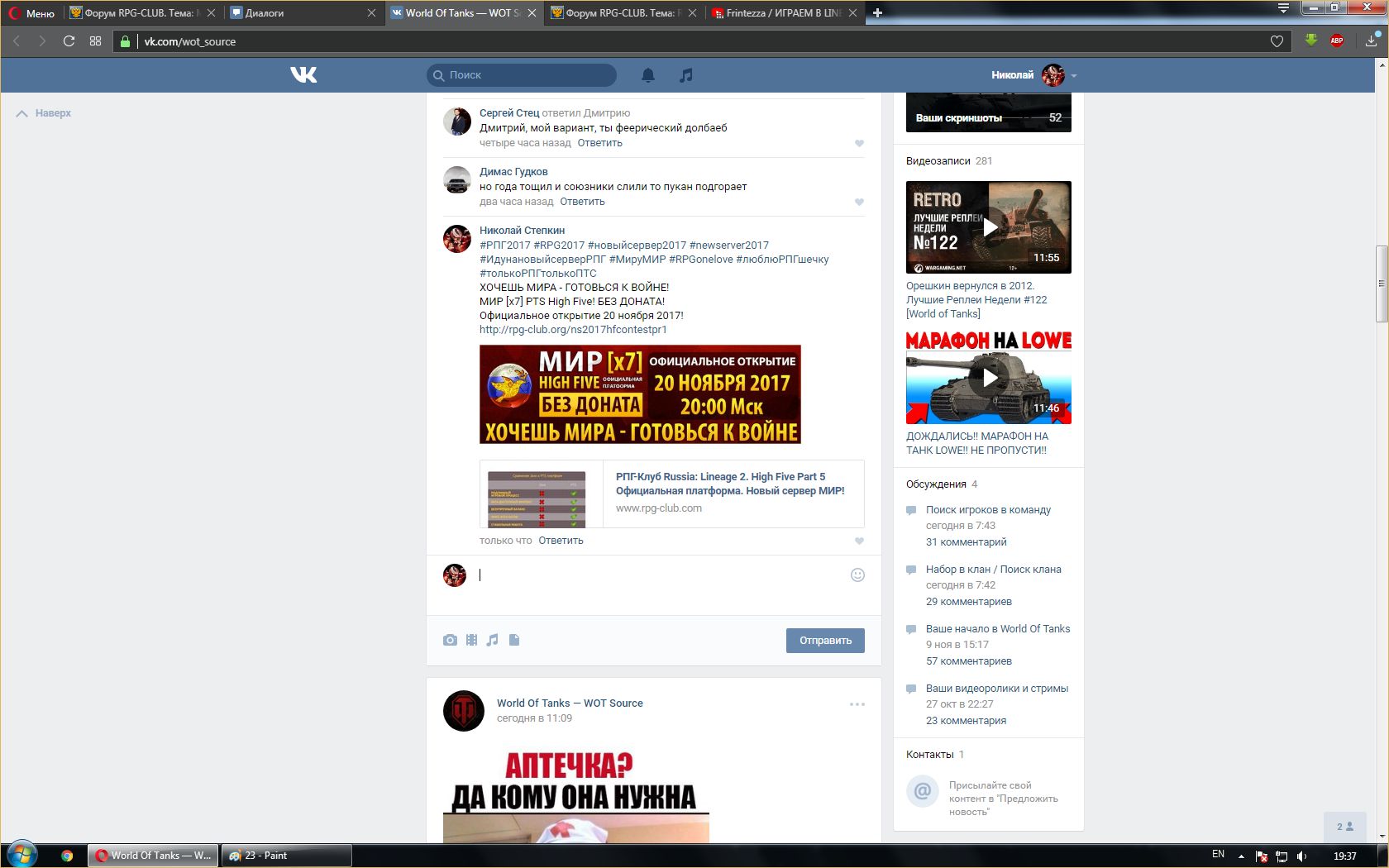Viewport: 1389px width, 868px height.
Task: Close the Диалоги tab
Action: pos(371,12)
